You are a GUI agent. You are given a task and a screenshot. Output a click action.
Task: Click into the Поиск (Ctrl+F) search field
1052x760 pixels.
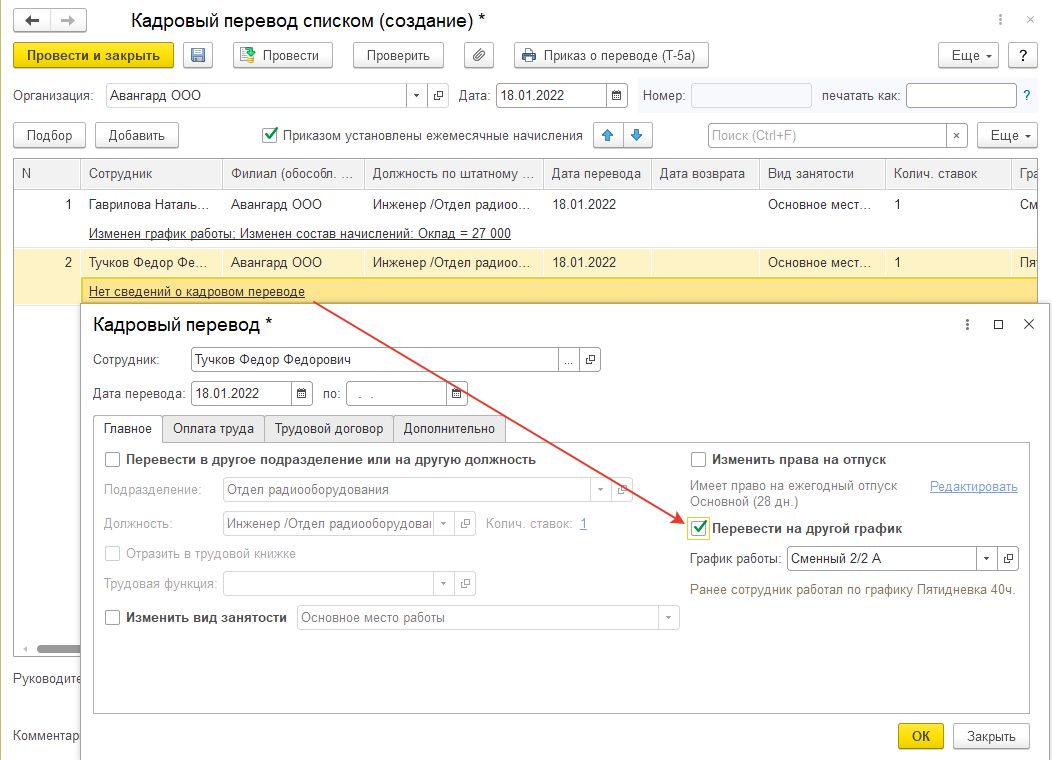[827, 135]
